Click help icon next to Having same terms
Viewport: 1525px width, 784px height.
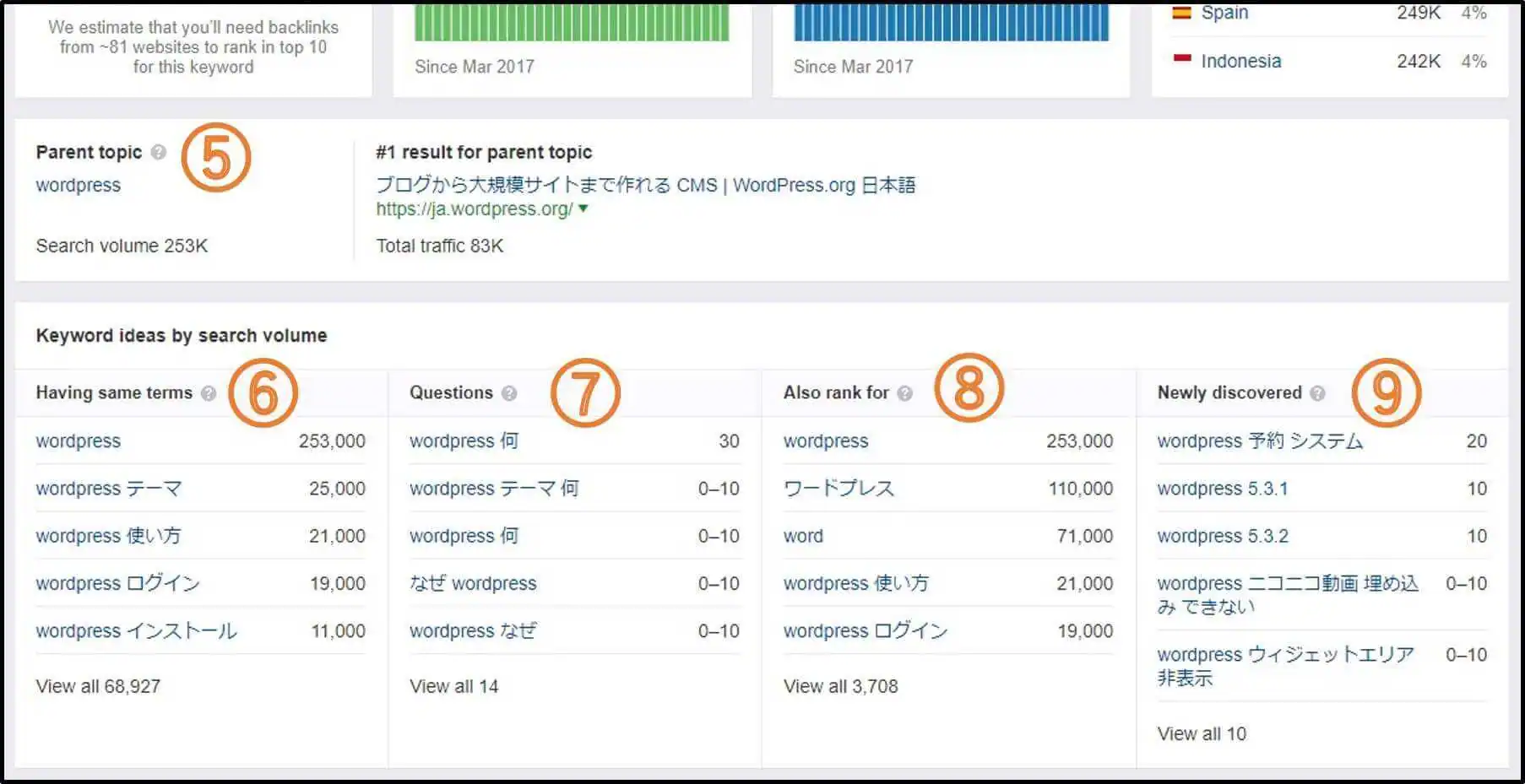click(209, 393)
